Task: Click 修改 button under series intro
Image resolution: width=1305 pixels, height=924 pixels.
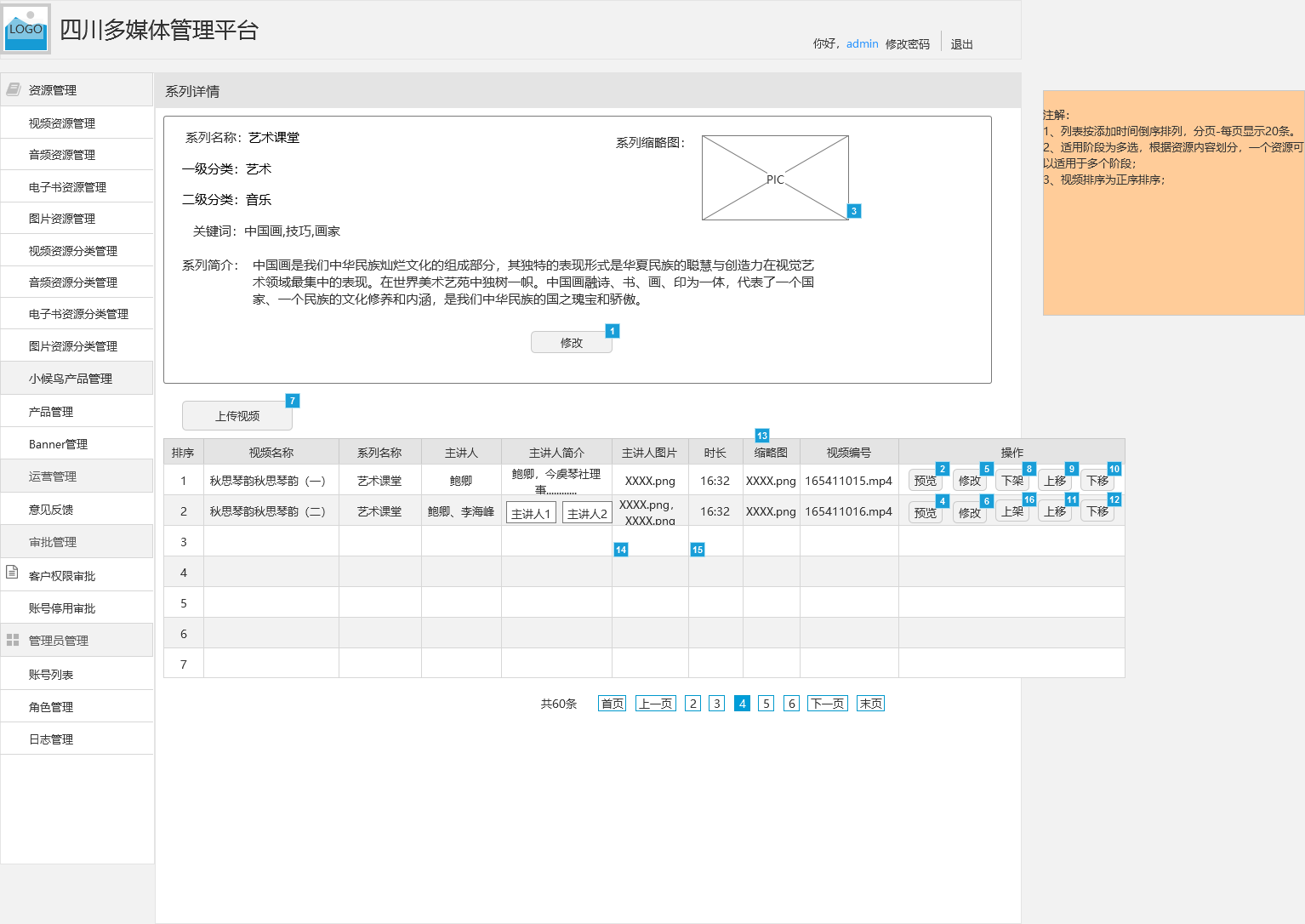Action: pos(572,342)
